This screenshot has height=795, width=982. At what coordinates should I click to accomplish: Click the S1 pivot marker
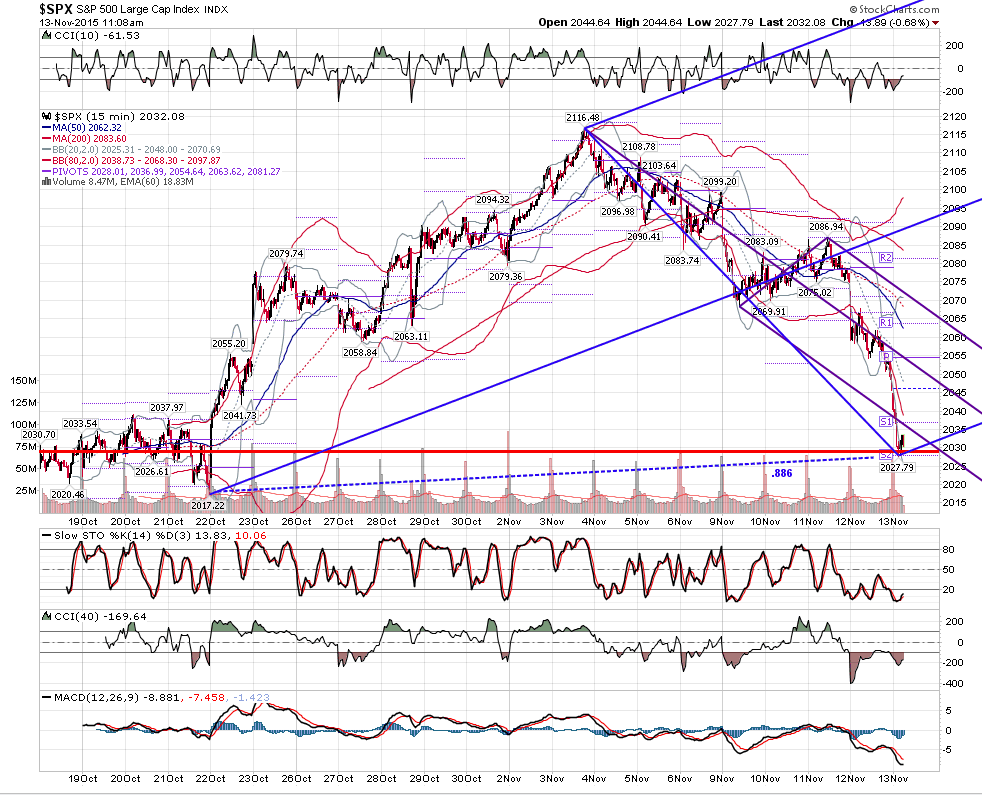886,422
